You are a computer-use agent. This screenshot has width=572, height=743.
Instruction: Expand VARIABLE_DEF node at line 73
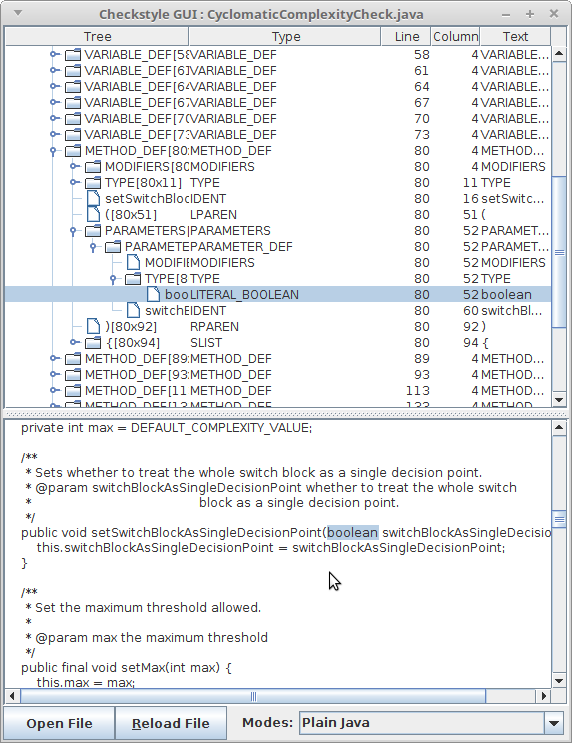pyautogui.click(x=54, y=135)
